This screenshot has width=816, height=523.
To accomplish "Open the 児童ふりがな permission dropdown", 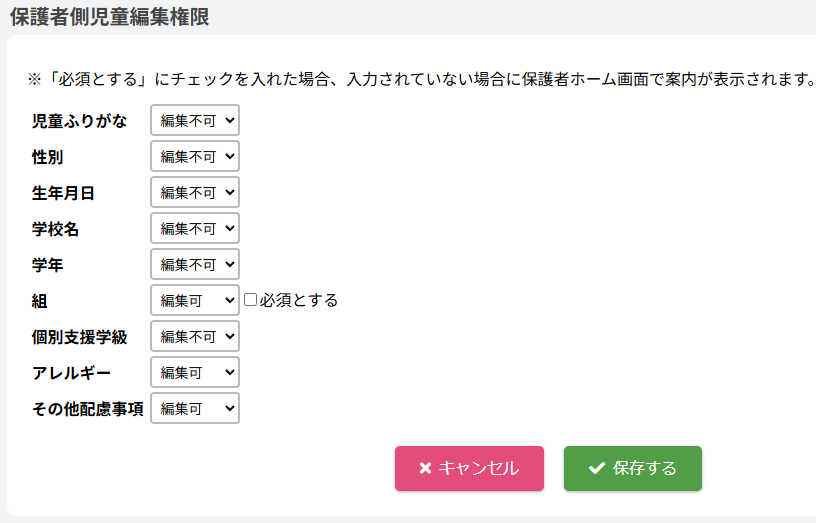I will (x=195, y=121).
